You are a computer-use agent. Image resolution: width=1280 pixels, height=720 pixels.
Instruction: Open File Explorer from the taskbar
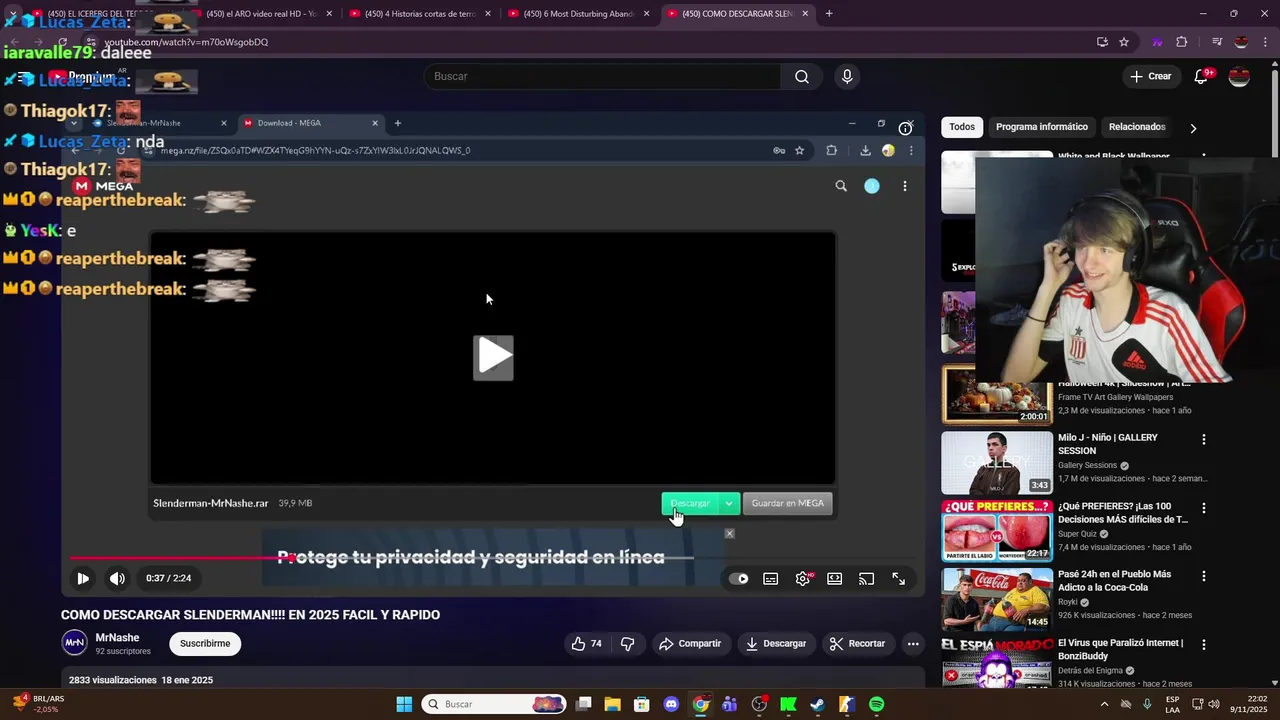coord(612,704)
